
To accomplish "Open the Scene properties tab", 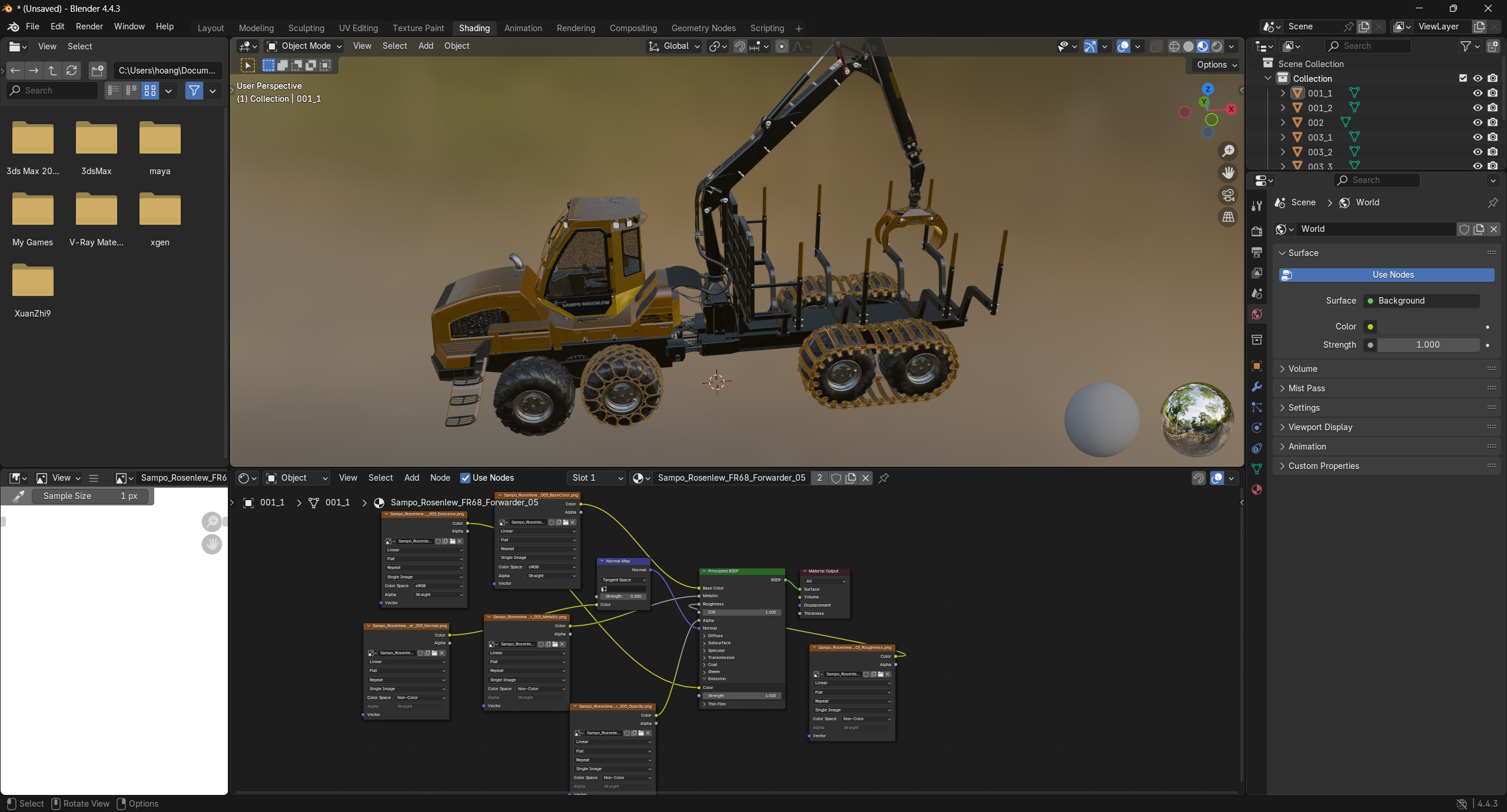I will click(x=1257, y=293).
